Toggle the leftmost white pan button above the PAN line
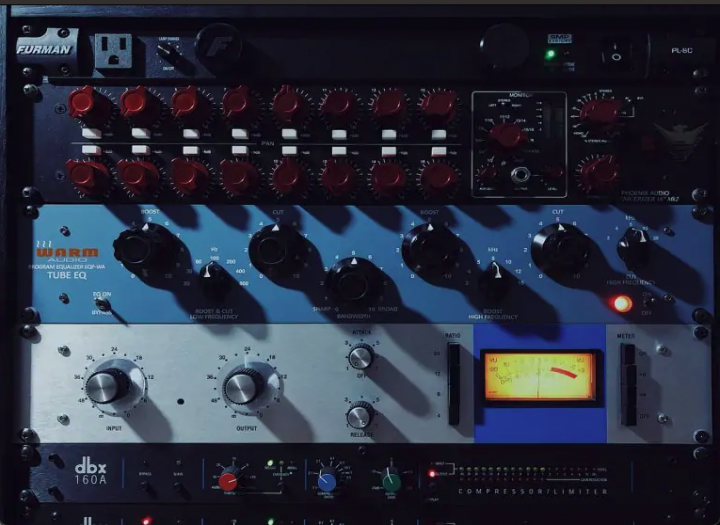The width and height of the screenshot is (720, 525). tap(92, 134)
